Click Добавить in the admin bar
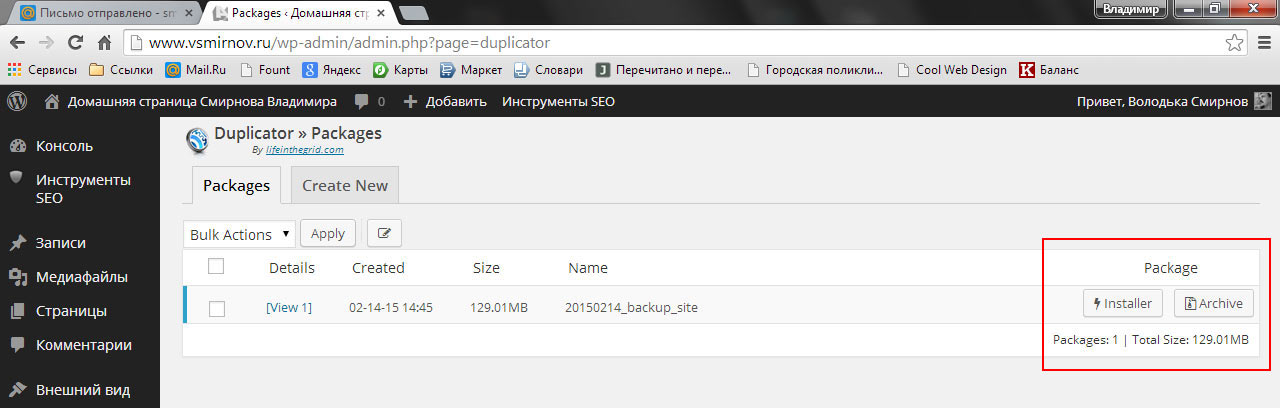This screenshot has height=408, width=1280. point(446,101)
